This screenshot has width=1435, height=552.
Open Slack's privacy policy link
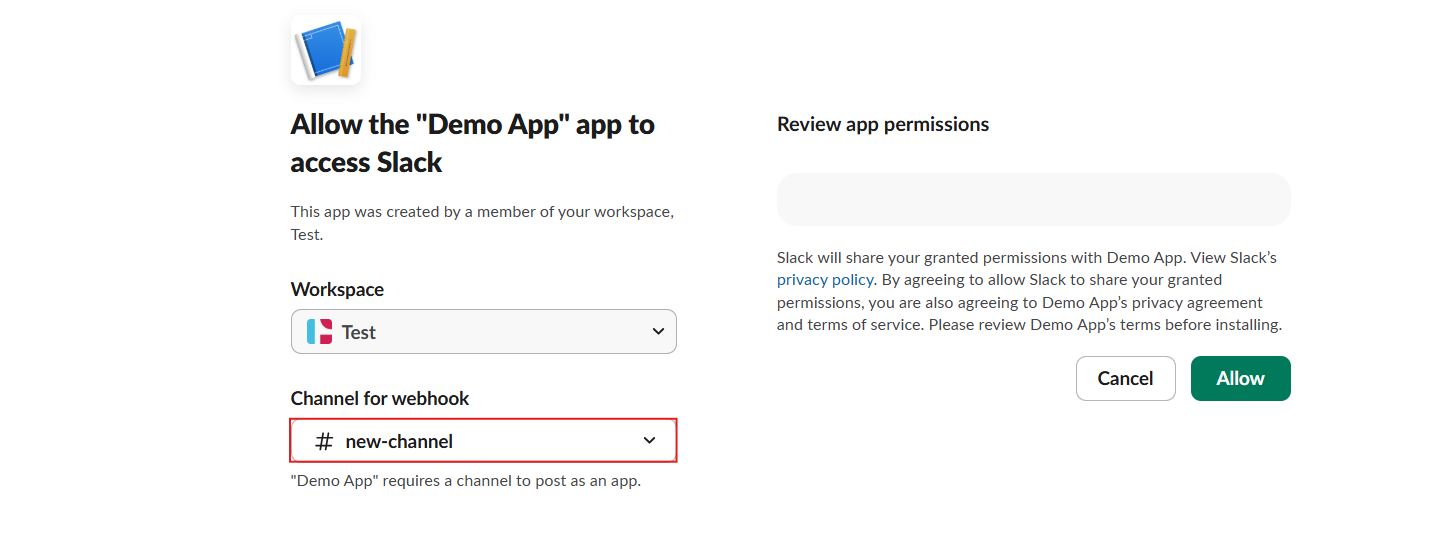click(825, 280)
